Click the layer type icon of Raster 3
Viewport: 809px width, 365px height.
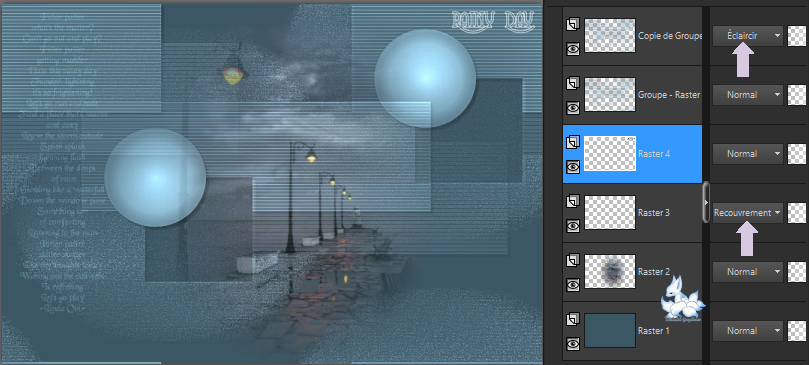click(x=573, y=201)
